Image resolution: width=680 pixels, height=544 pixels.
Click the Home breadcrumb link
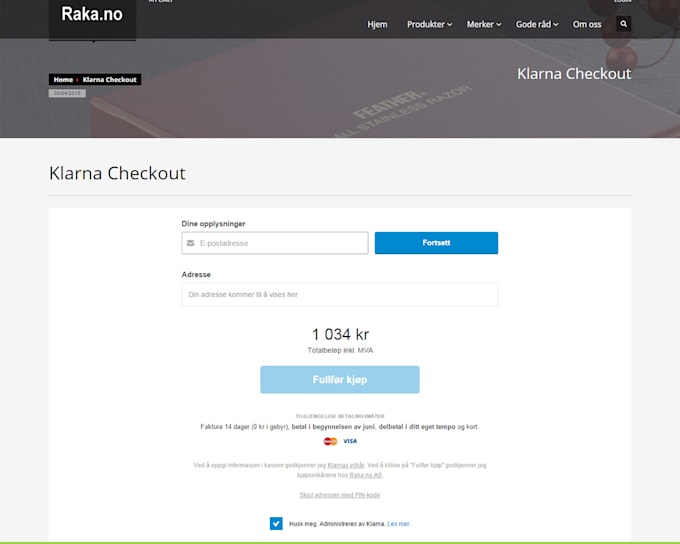click(63, 79)
